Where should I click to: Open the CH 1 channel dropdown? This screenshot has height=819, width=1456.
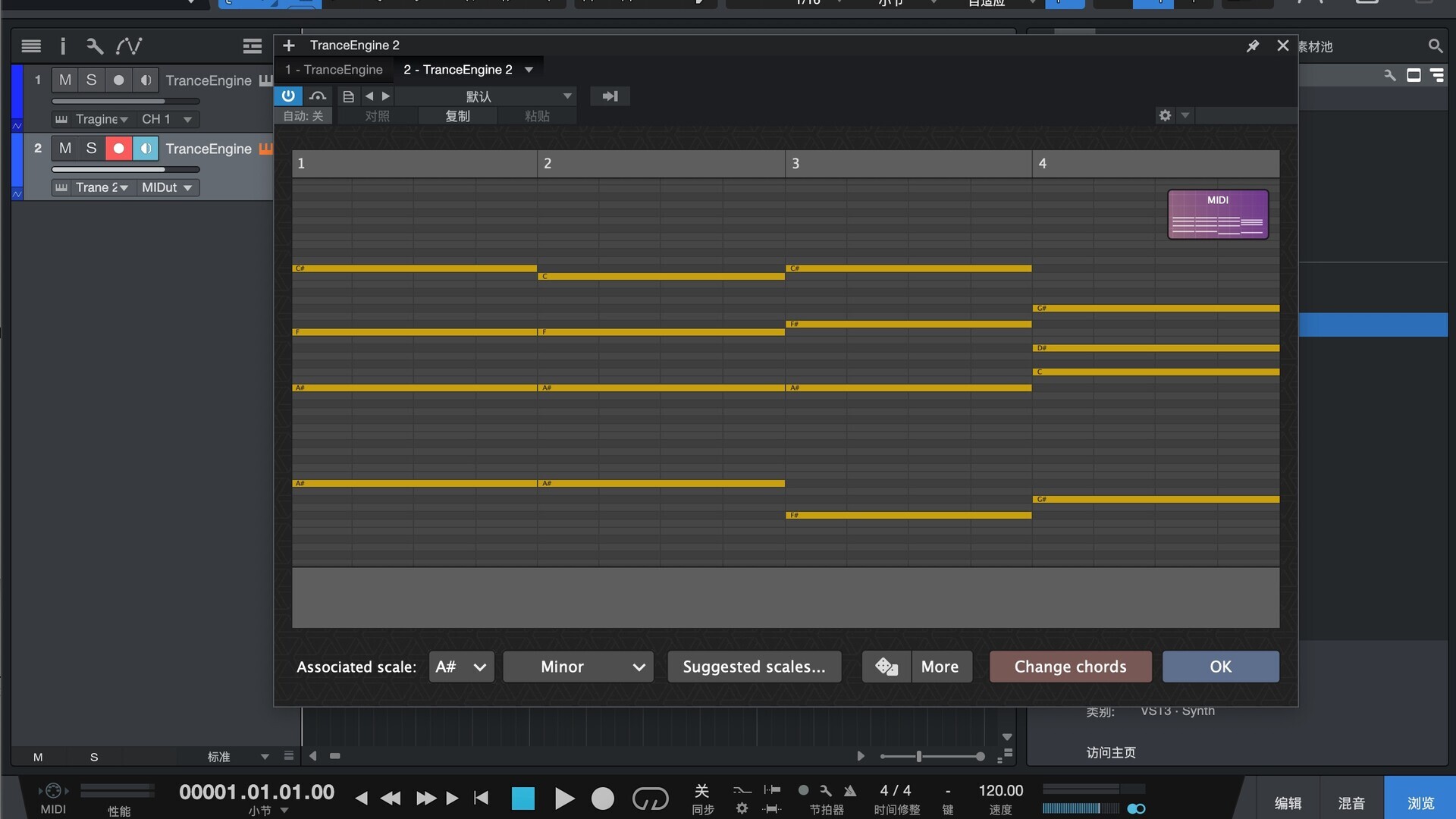pyautogui.click(x=168, y=119)
